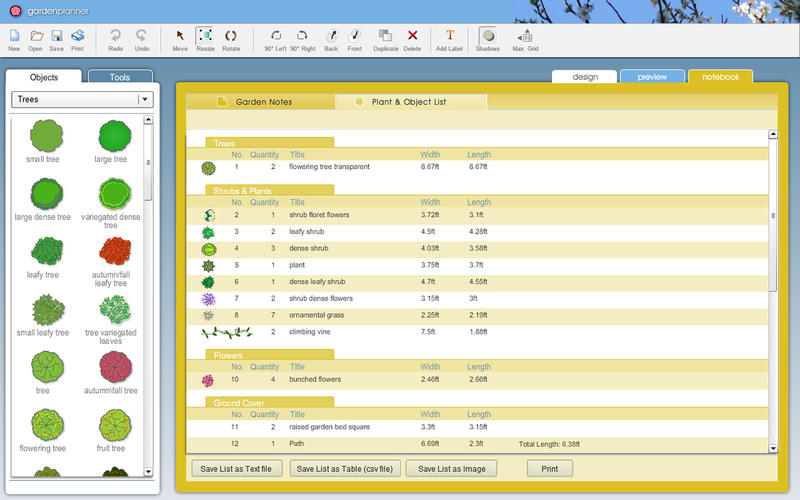Screen dimensions: 800x500
Task: Toggle the Max. Grid option
Action: (x=526, y=36)
